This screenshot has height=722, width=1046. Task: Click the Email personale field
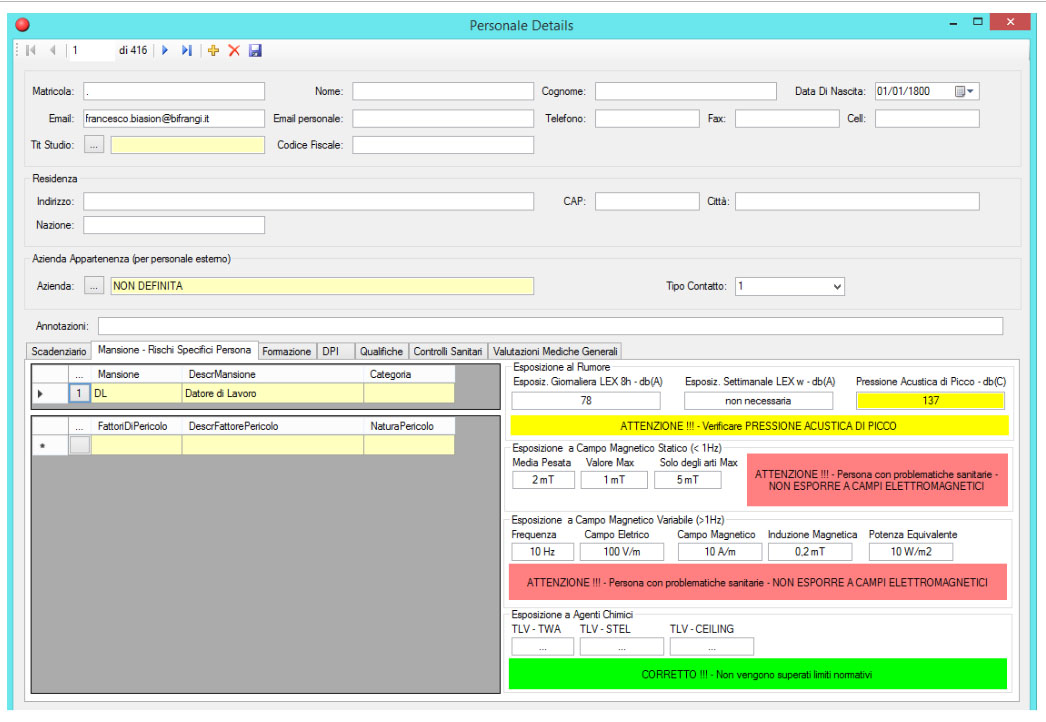(443, 119)
